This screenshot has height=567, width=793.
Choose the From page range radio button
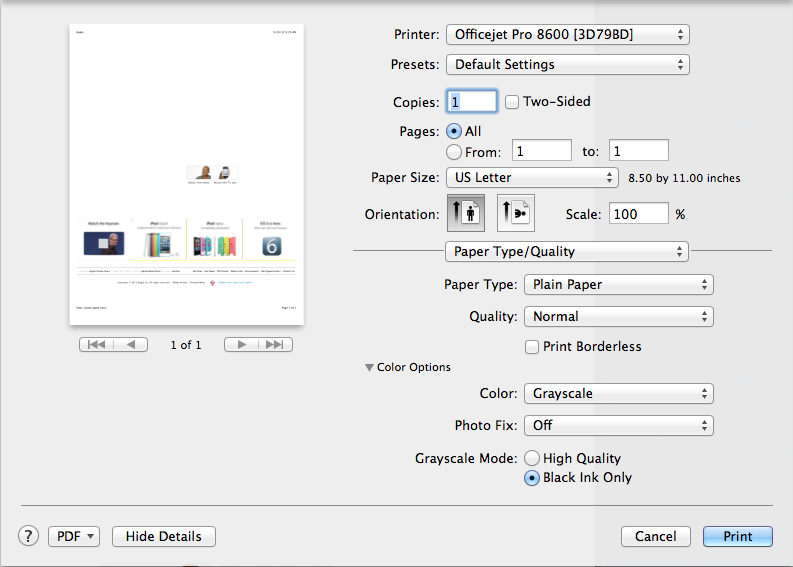point(454,152)
